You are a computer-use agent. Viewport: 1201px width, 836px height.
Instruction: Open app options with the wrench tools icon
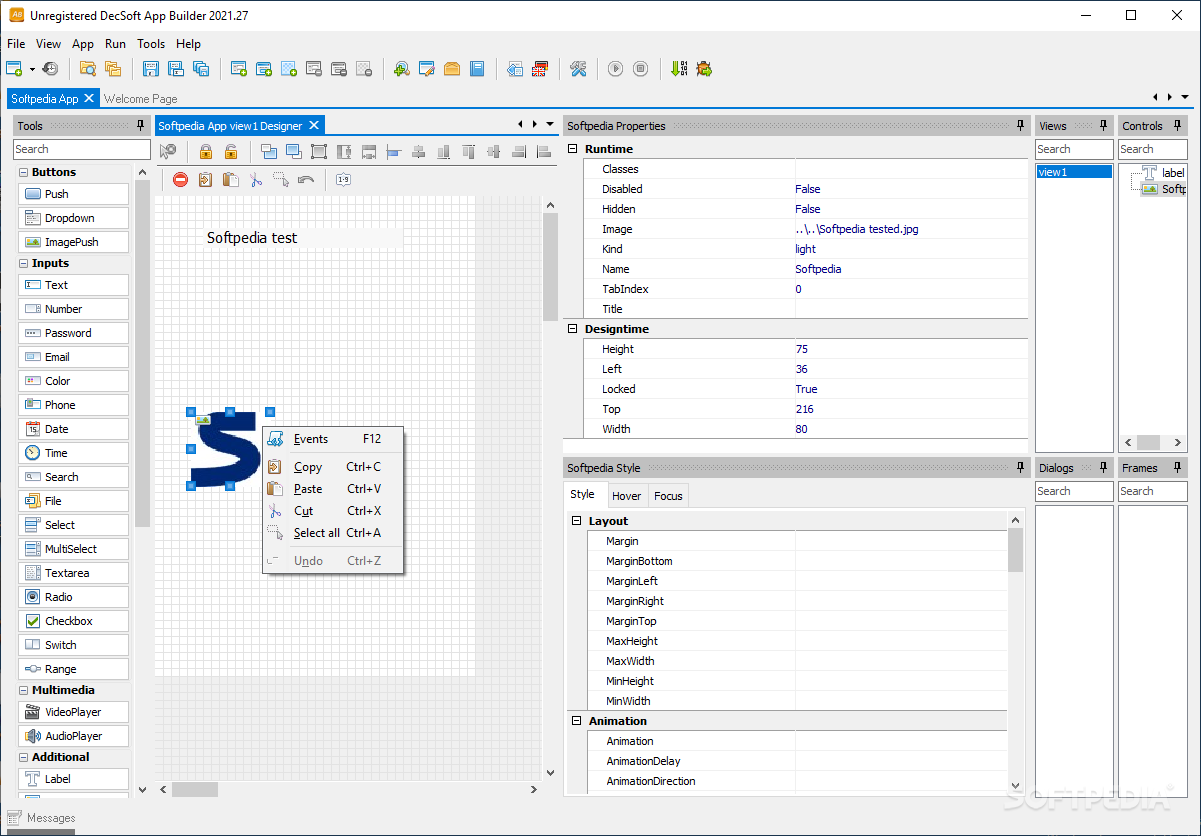coord(578,69)
